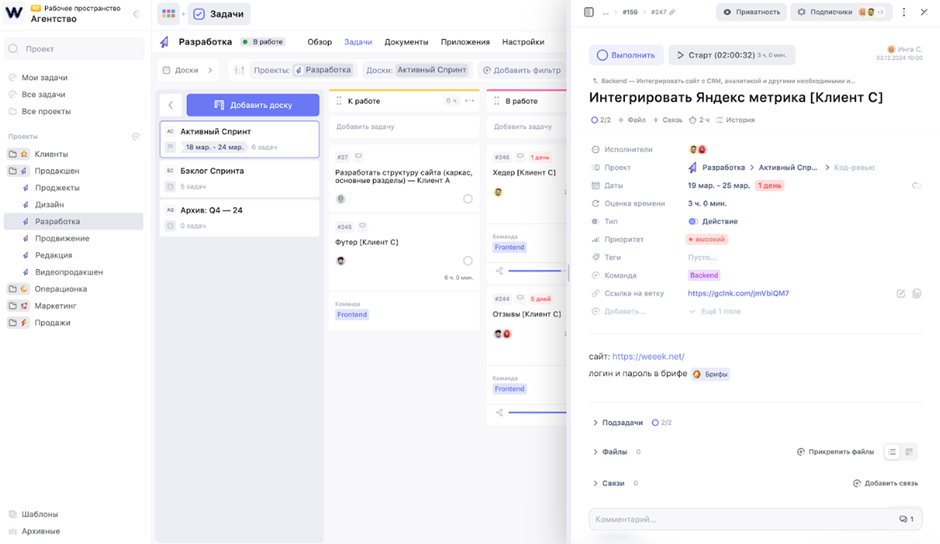Expand the Файлы section

pyautogui.click(x=596, y=452)
